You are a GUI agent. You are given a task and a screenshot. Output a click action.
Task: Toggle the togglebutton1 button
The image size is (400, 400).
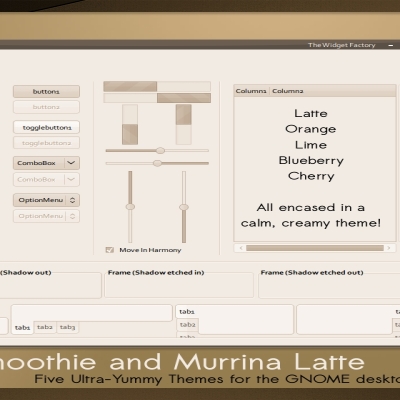[46, 127]
